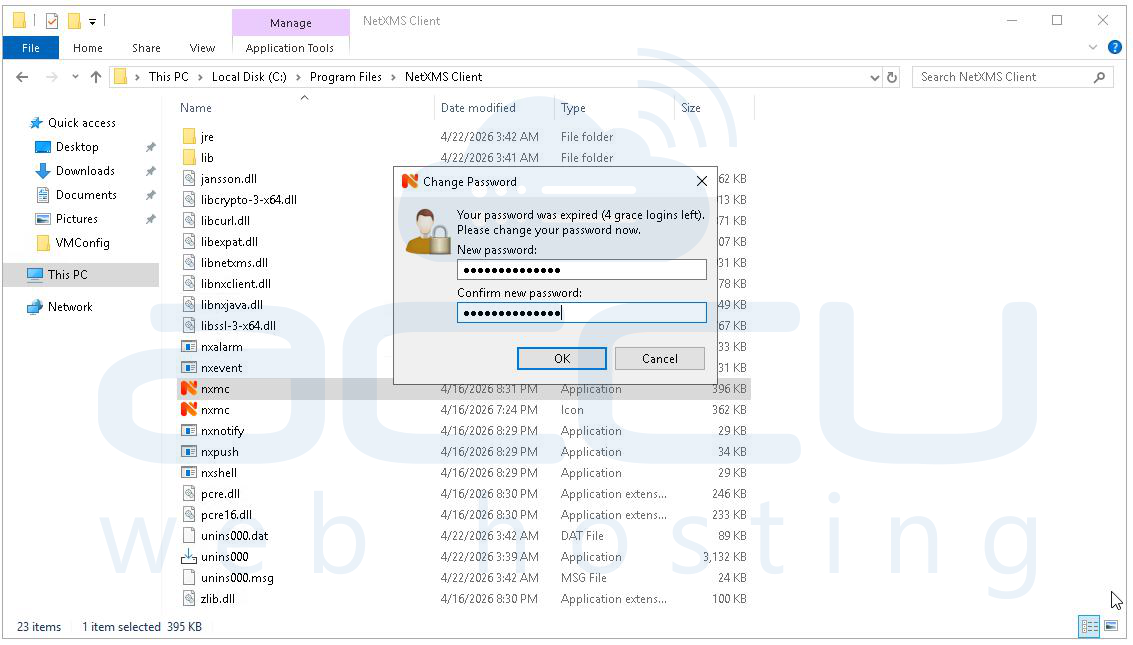Select libssl-3-x64.dll file icon
Screen dimensions: 1133x645
tap(189, 325)
